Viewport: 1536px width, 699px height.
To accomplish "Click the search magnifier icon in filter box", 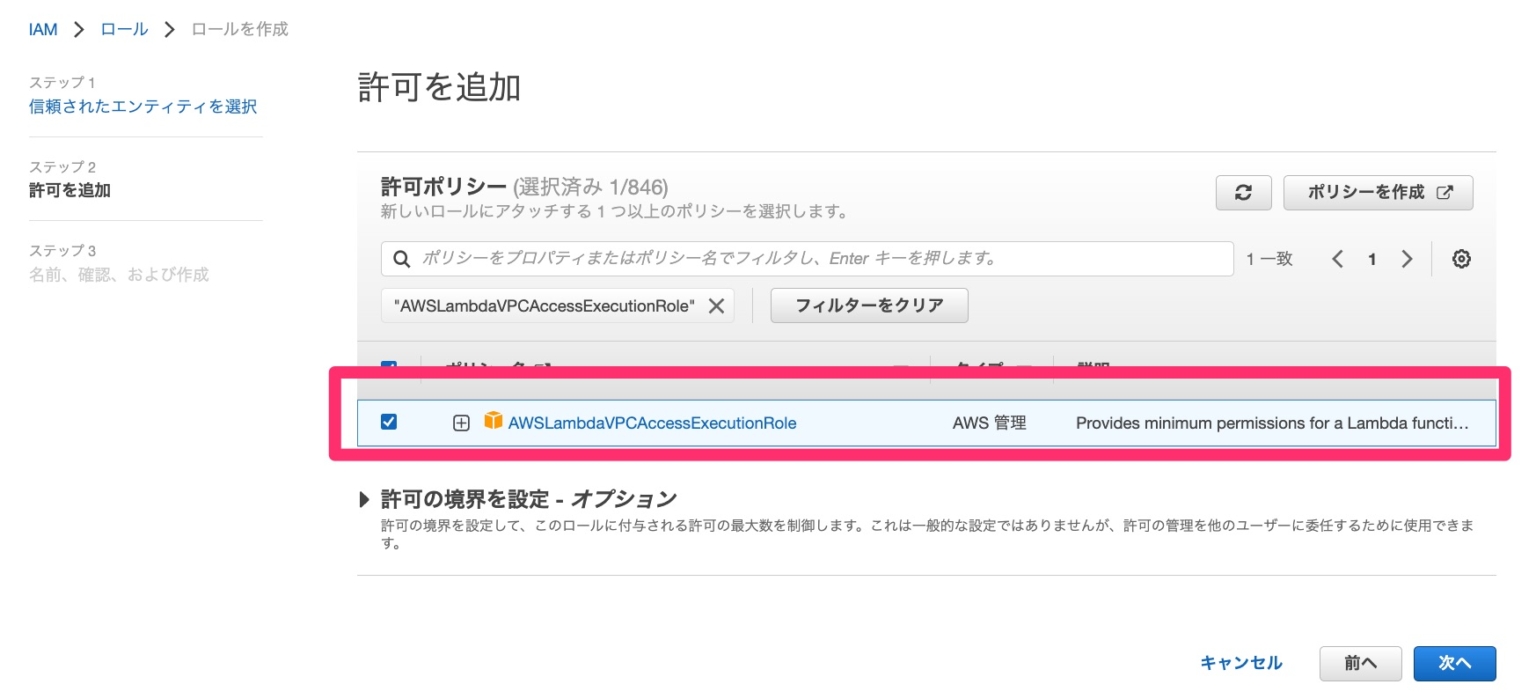I will [401, 259].
